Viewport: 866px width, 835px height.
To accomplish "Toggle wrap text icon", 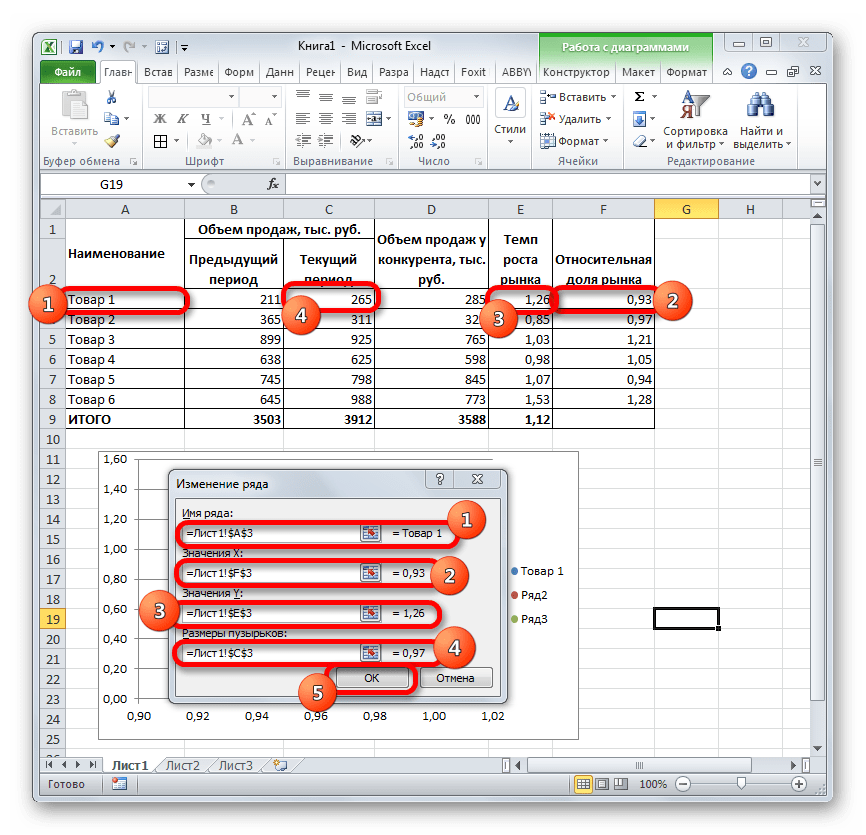I will (x=374, y=97).
